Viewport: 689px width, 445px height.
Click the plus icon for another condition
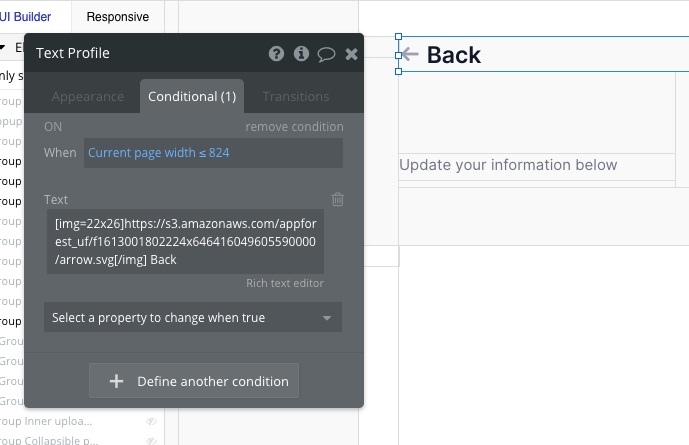coord(116,381)
